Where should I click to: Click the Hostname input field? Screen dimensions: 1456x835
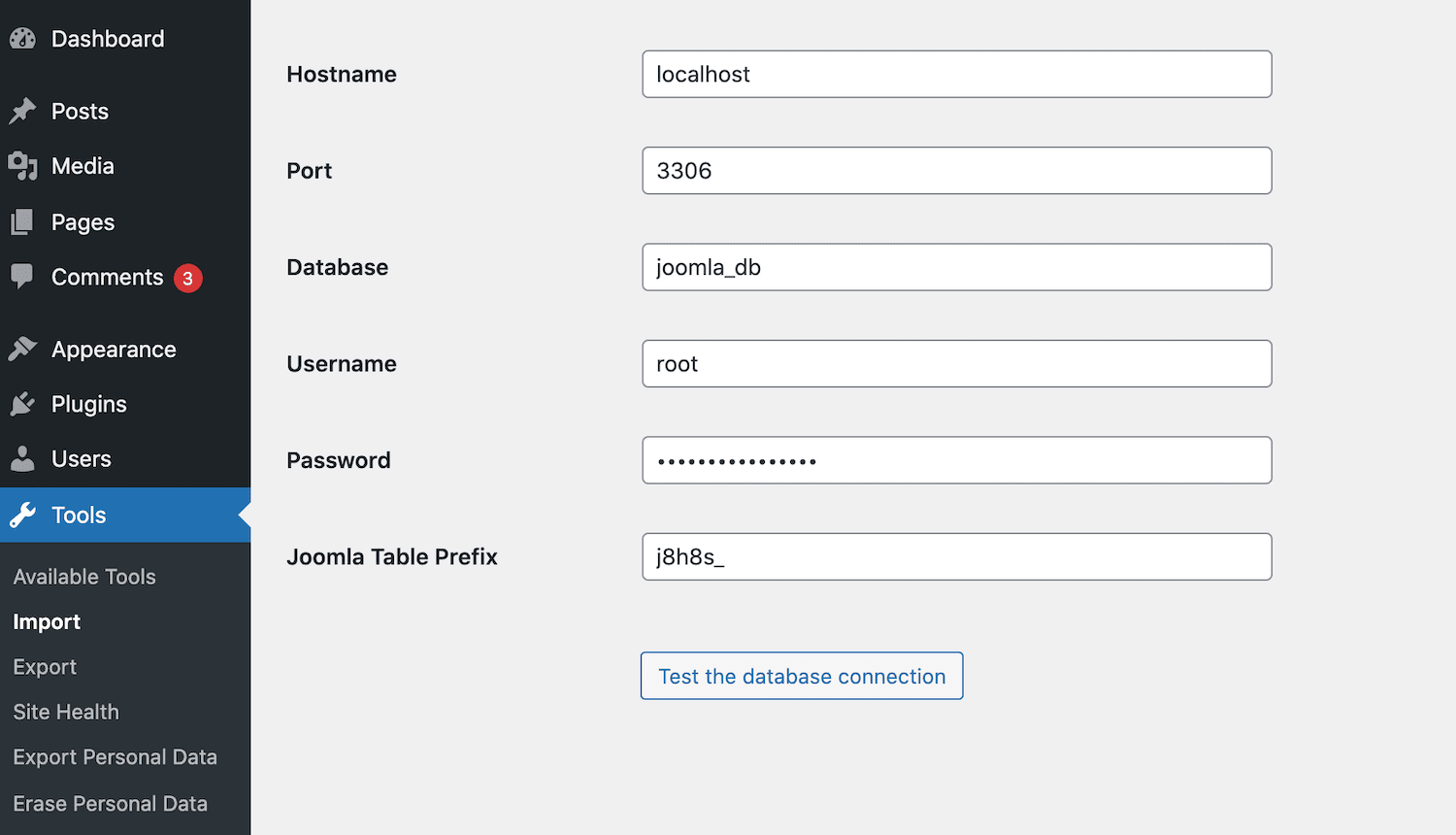click(x=956, y=75)
